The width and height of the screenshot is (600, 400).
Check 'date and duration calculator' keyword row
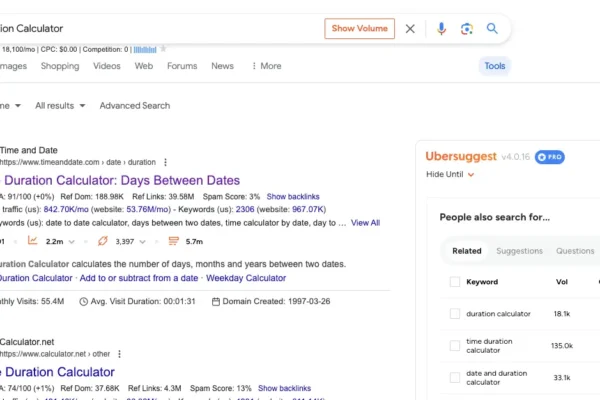pyautogui.click(x=455, y=377)
